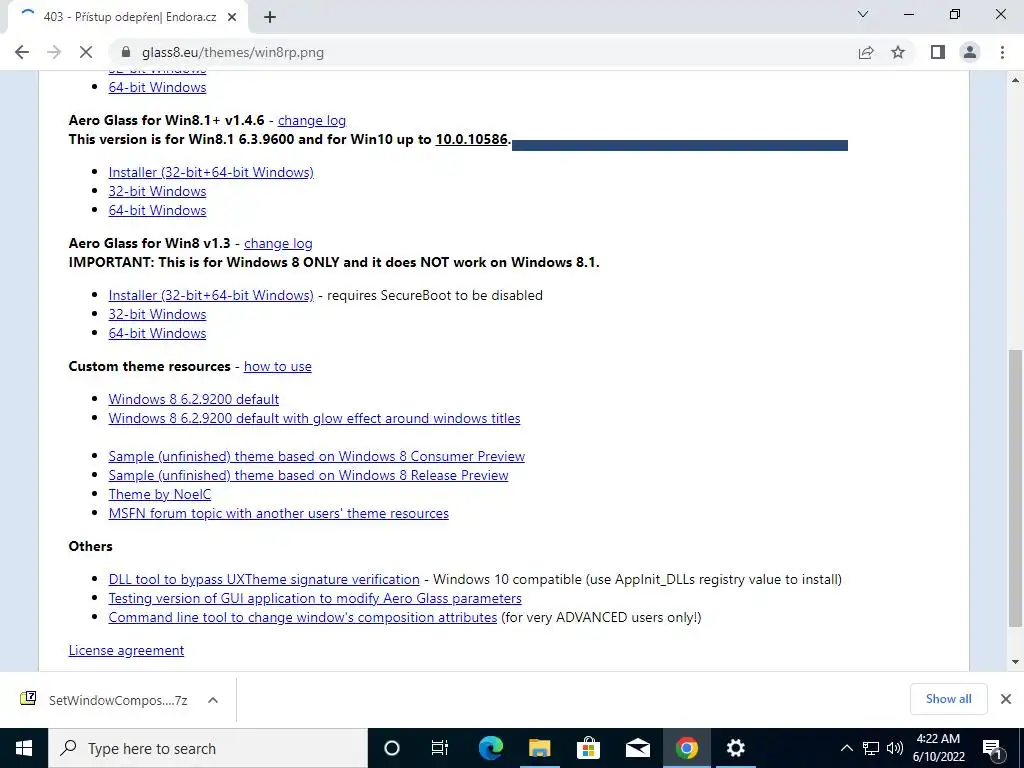The width and height of the screenshot is (1024, 768).
Task: Stop loading the page
Action: 86,52
